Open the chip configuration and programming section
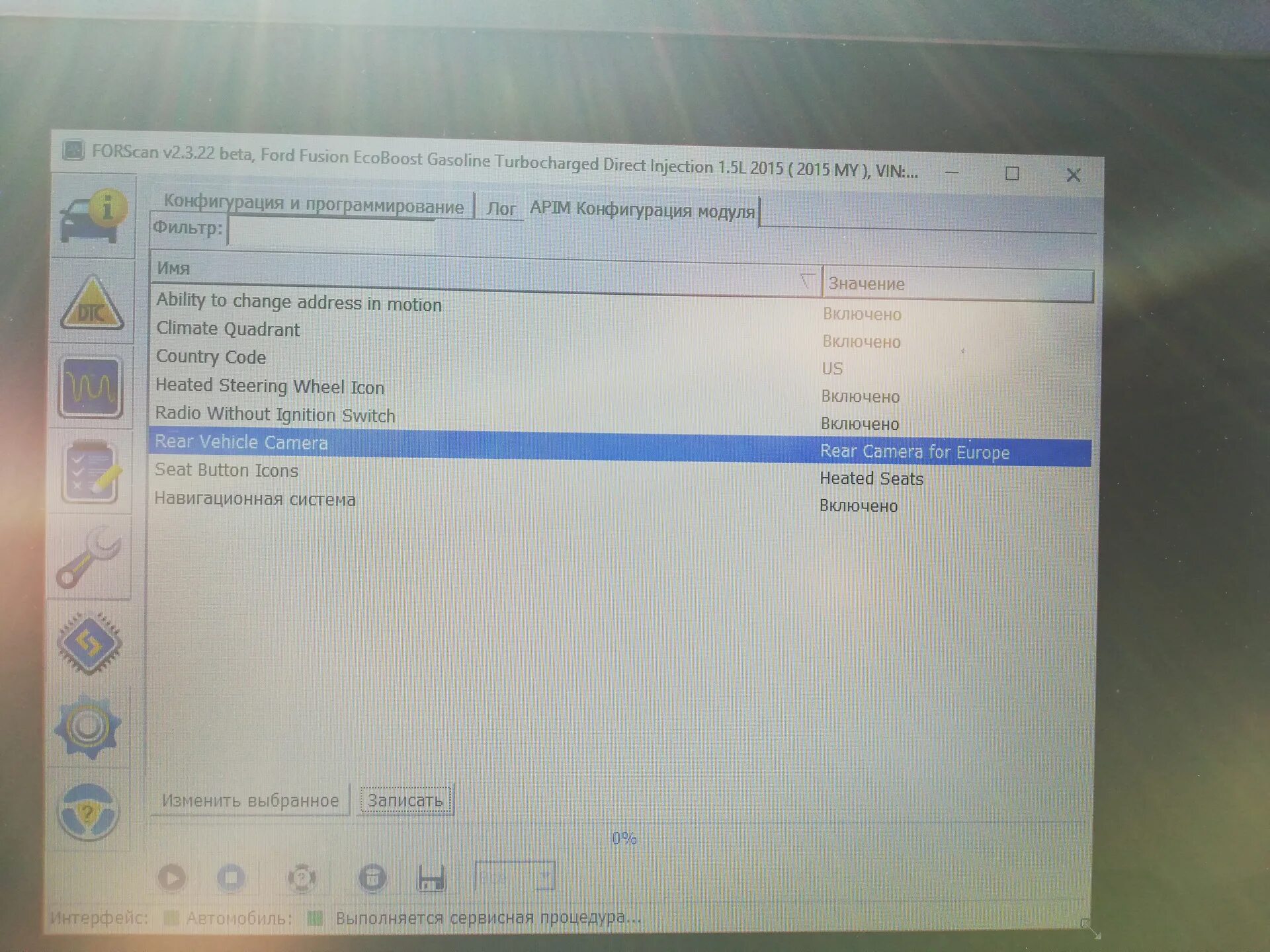This screenshot has width=1270, height=952. coord(89,643)
